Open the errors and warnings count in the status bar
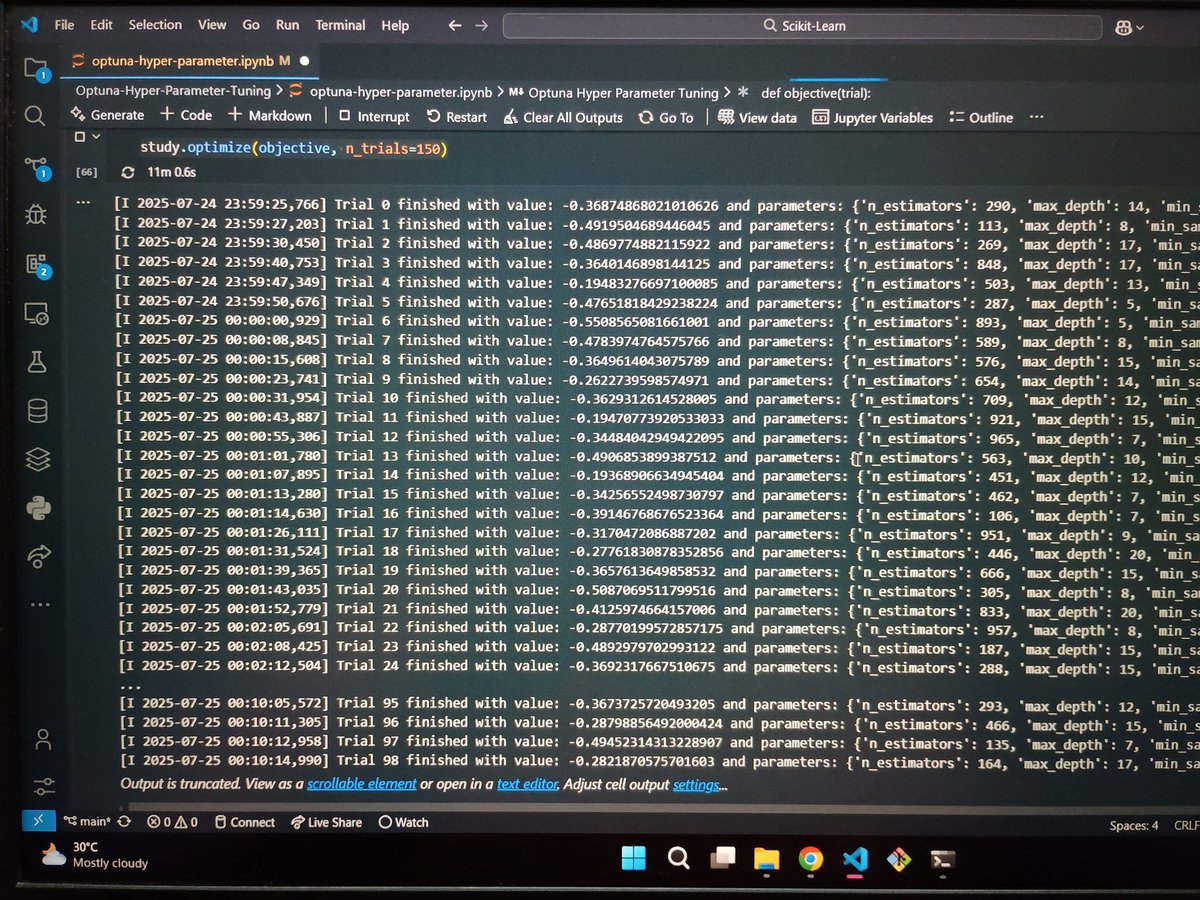 point(171,822)
